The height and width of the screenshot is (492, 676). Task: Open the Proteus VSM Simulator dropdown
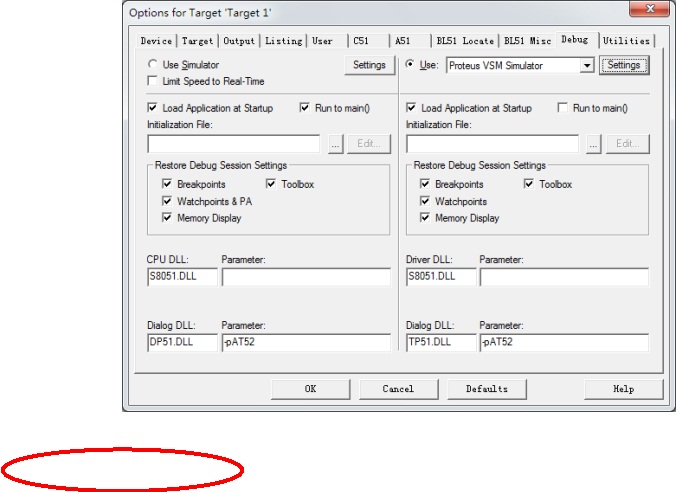tap(586, 66)
